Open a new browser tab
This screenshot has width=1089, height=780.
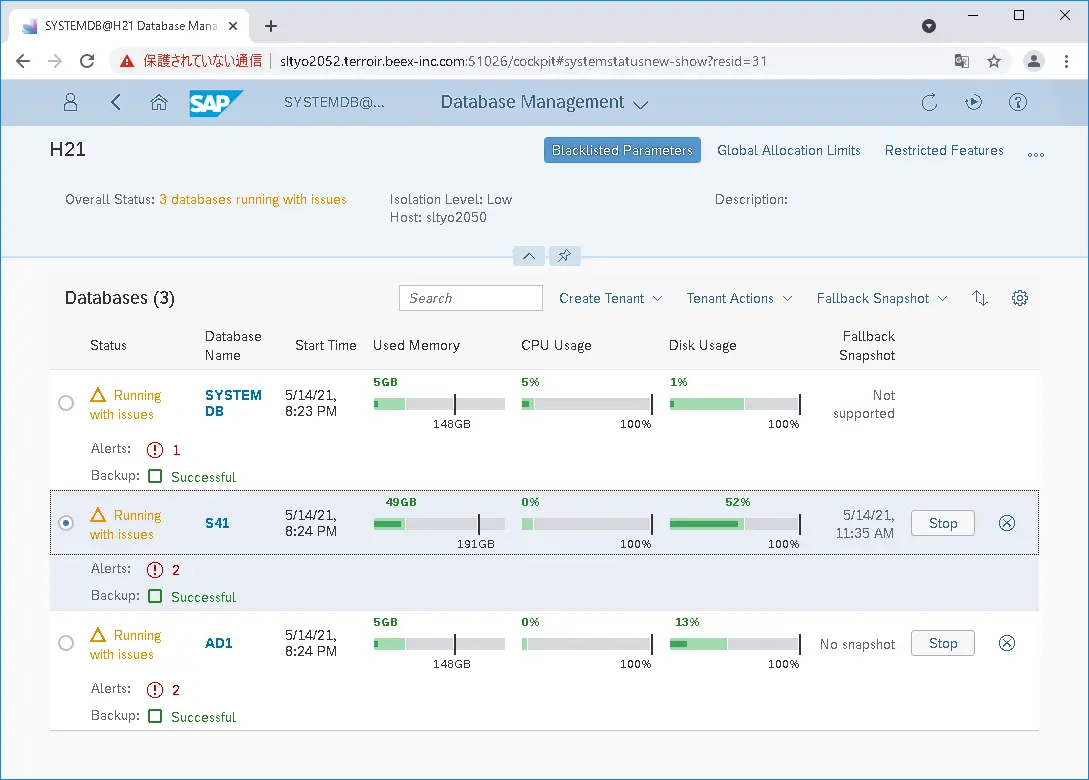click(x=271, y=26)
